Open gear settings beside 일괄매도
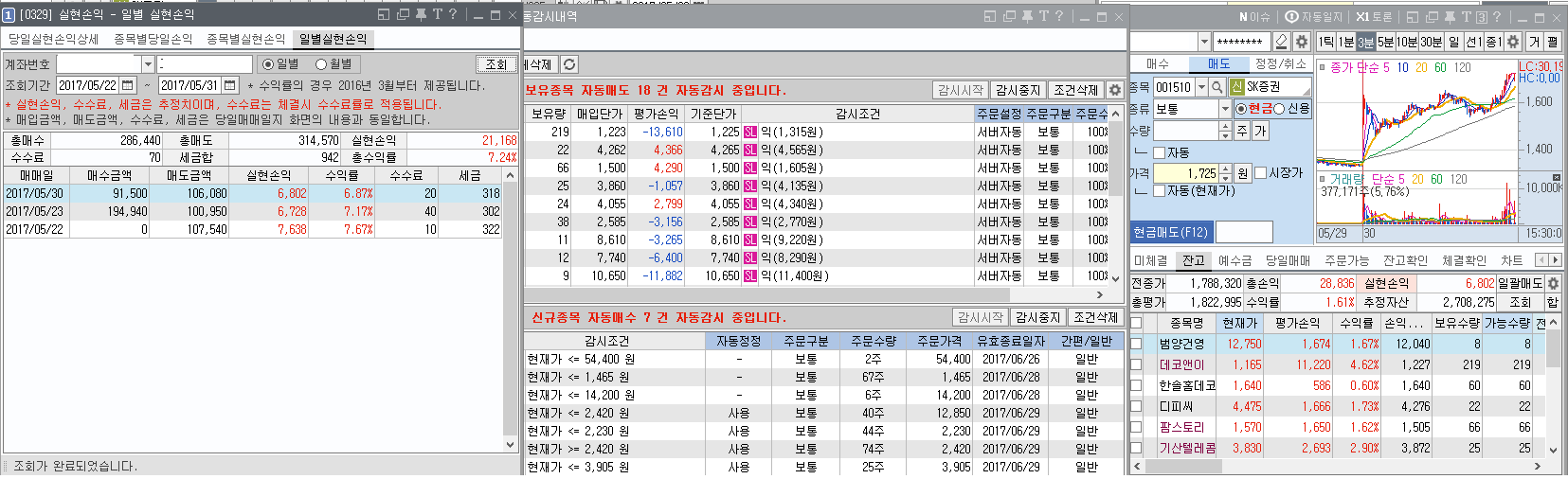The image size is (1568, 479). (1553, 283)
